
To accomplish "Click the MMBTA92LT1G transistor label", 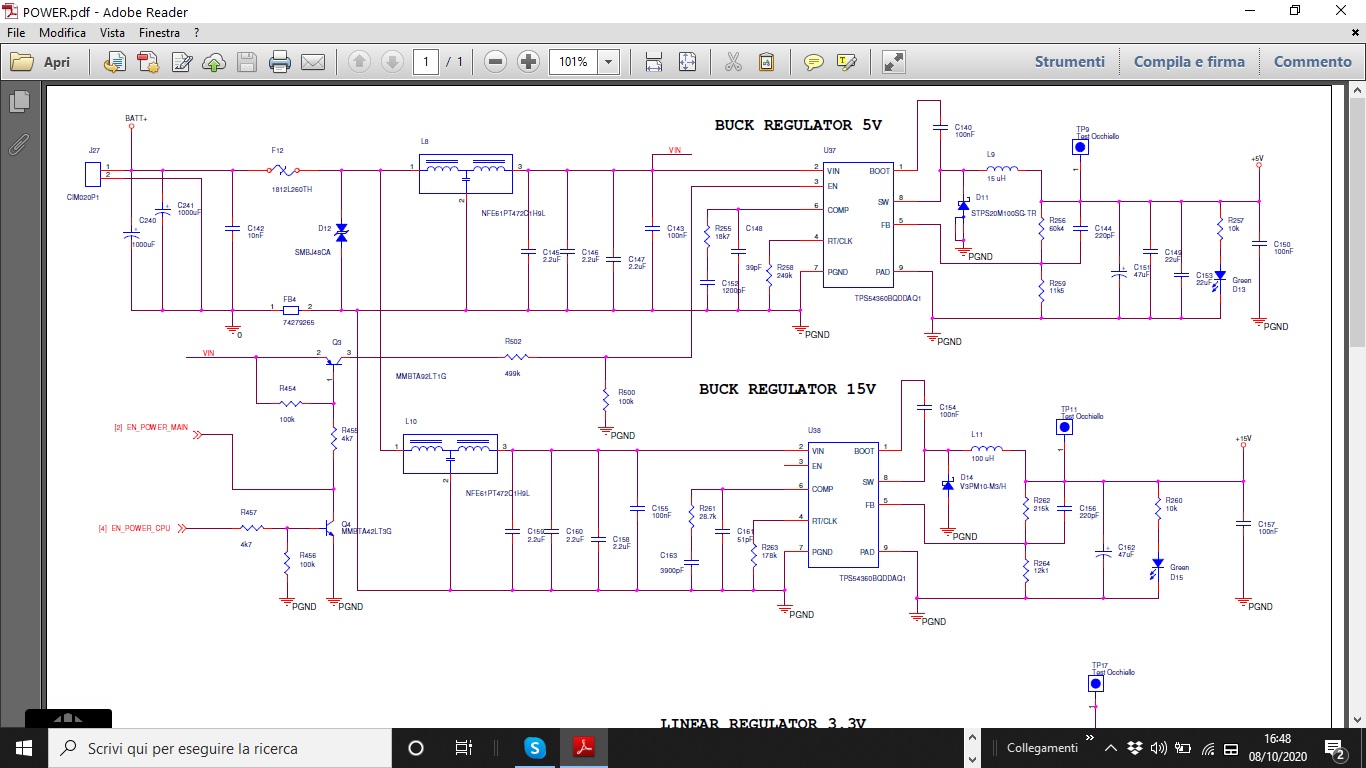I will 421,376.
